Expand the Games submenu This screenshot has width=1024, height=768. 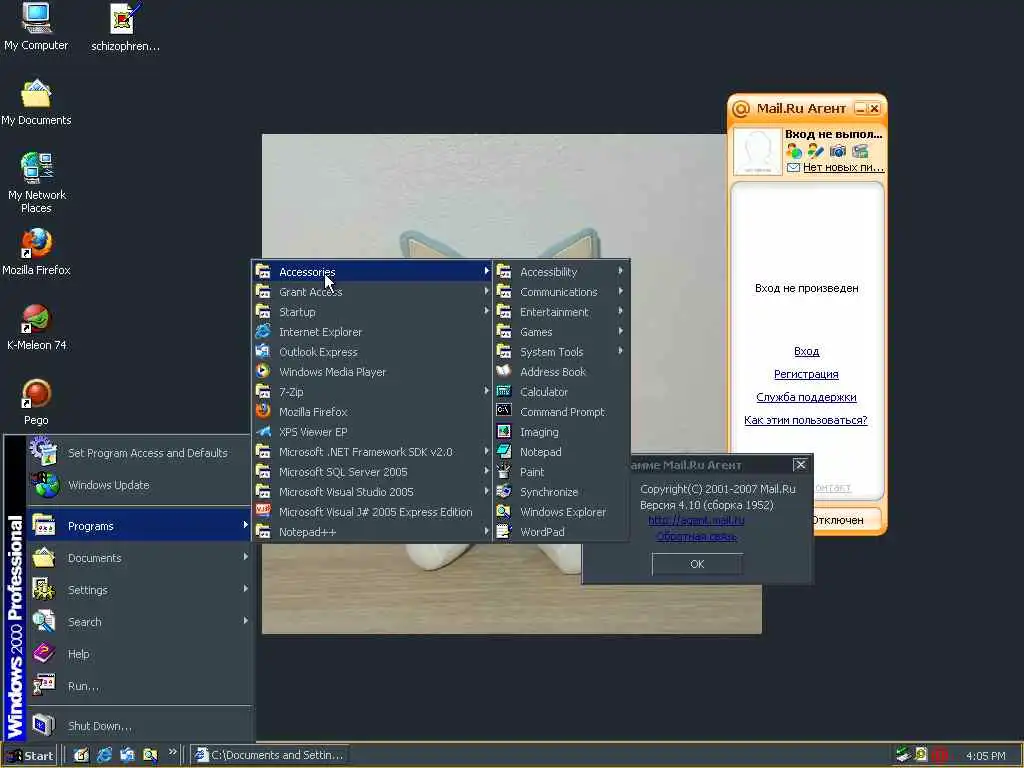[561, 332]
